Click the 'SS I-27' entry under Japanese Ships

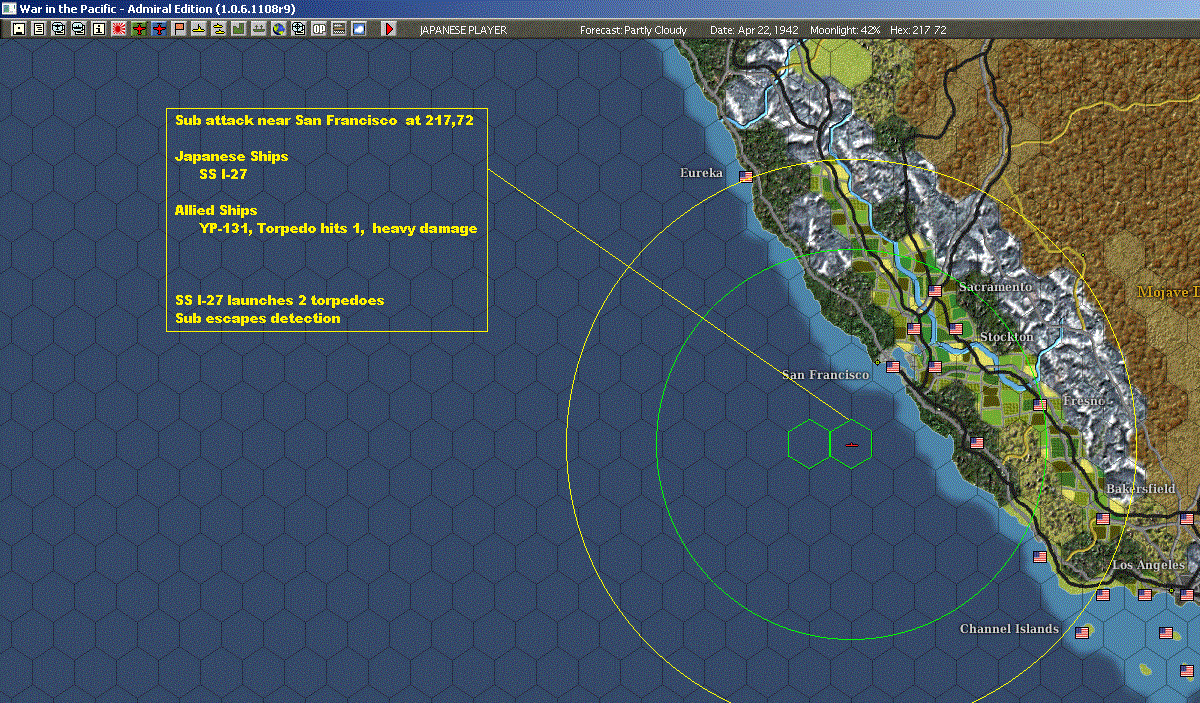(x=223, y=174)
